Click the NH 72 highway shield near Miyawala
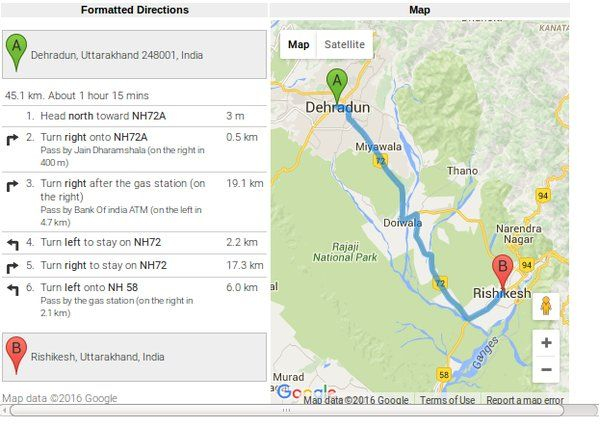 (x=380, y=160)
